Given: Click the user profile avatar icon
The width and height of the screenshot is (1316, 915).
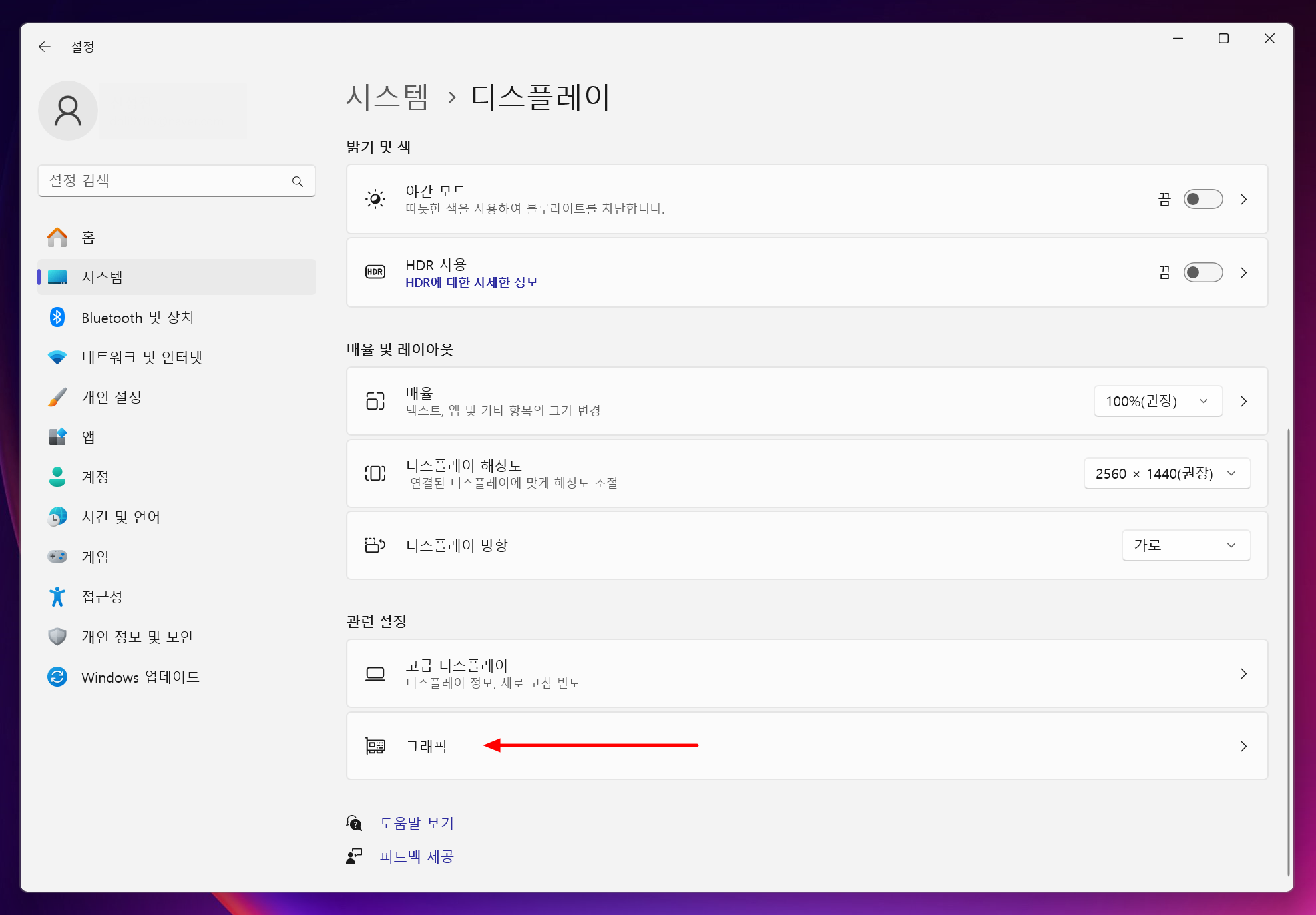Looking at the screenshot, I should 68,111.
